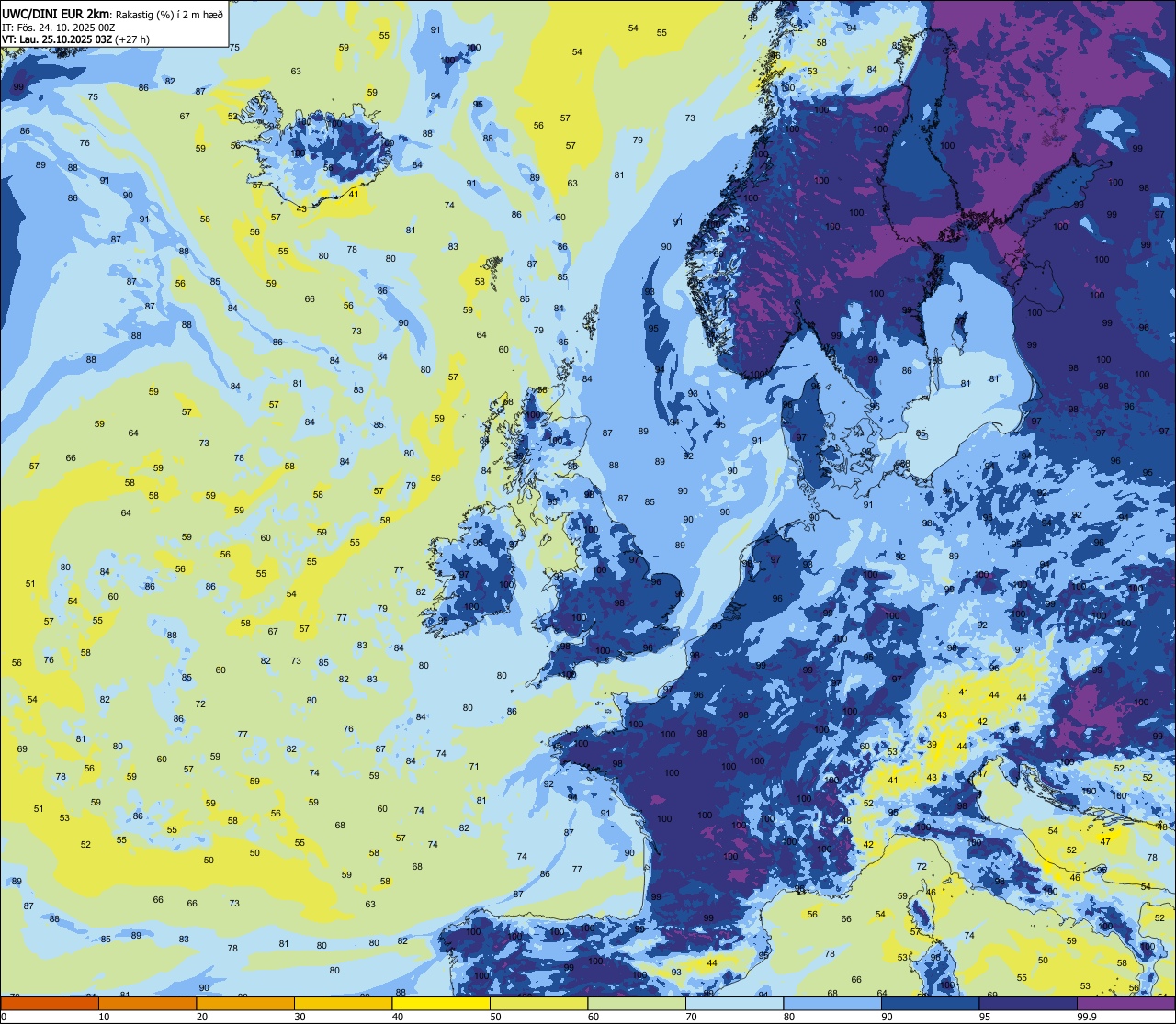Click the "IT: Fös. 24. 10. 2025 00Z" line

click(59, 28)
